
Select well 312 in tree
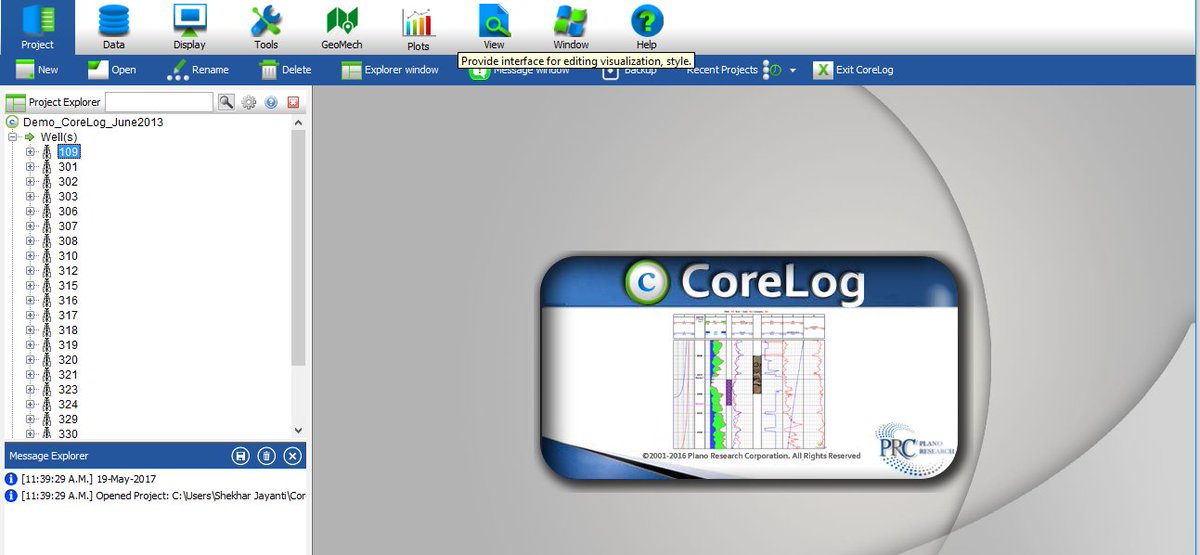point(68,271)
